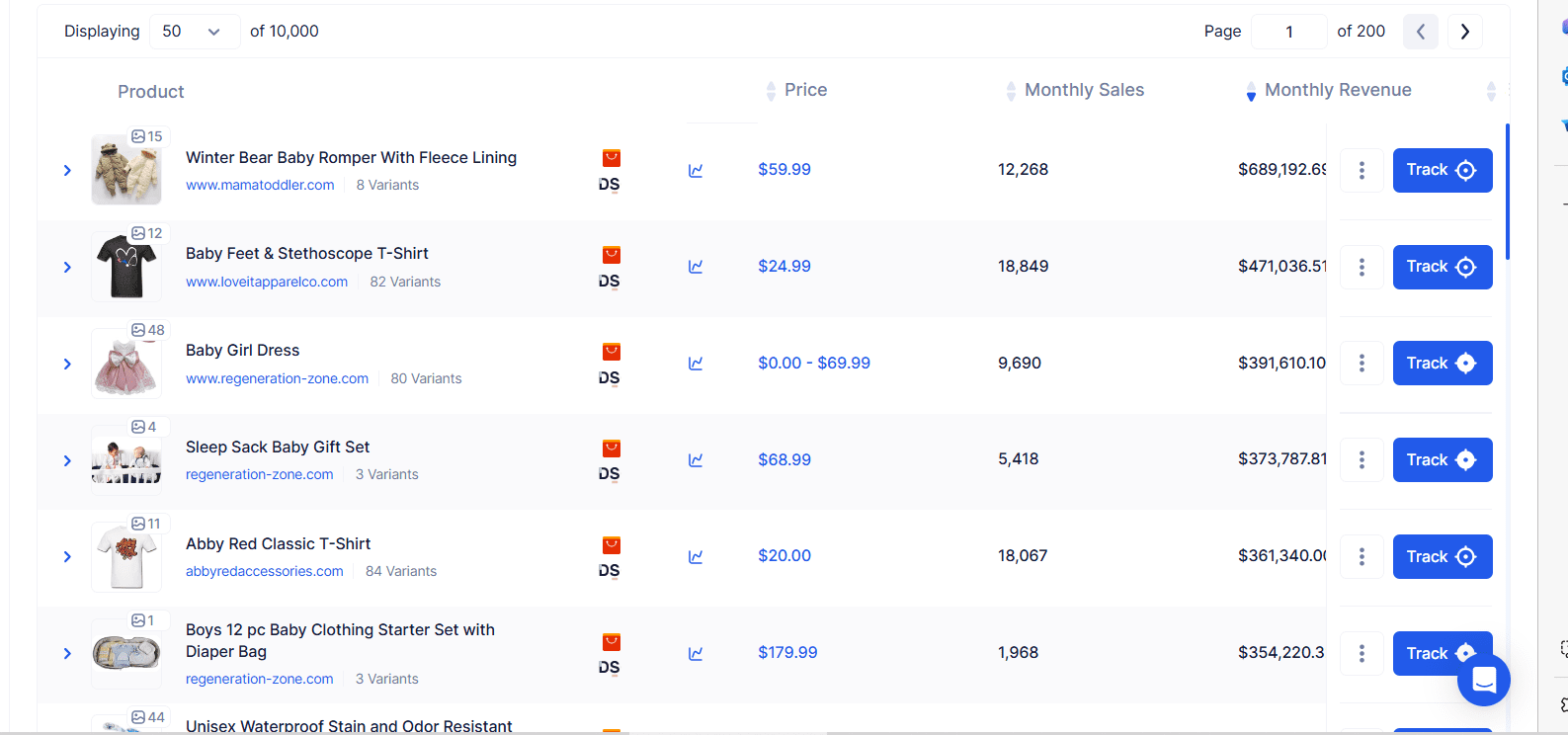
Task: Track the Baby Feet & Stethoscope T-Shirt
Action: point(1443,267)
